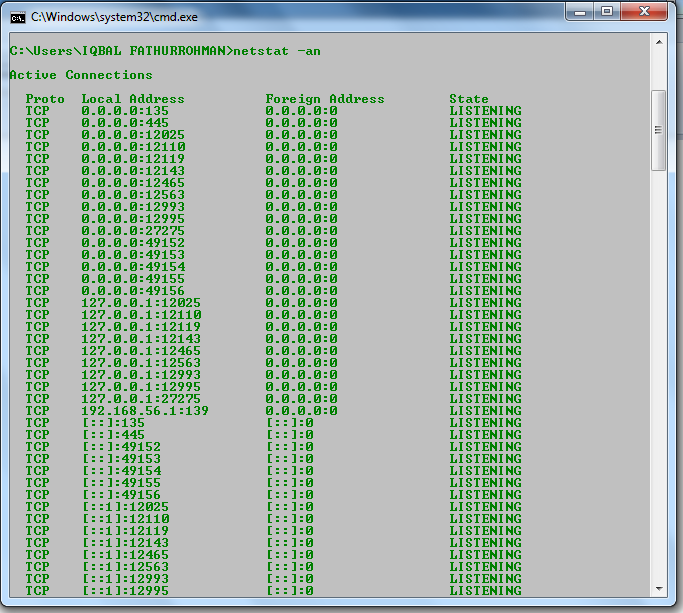The height and width of the screenshot is (613, 683).
Task: Click local address 127.0.0.1:12110
Action: click(142, 315)
